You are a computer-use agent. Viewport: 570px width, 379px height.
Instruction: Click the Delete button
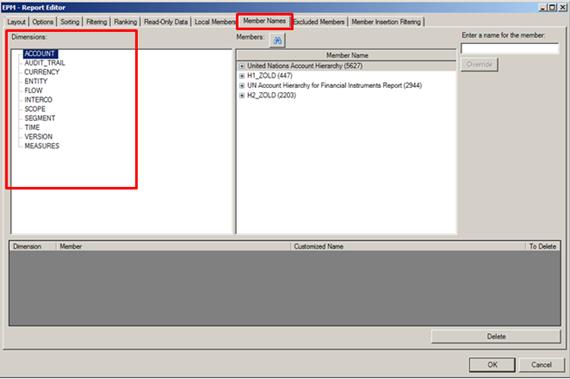(496, 336)
